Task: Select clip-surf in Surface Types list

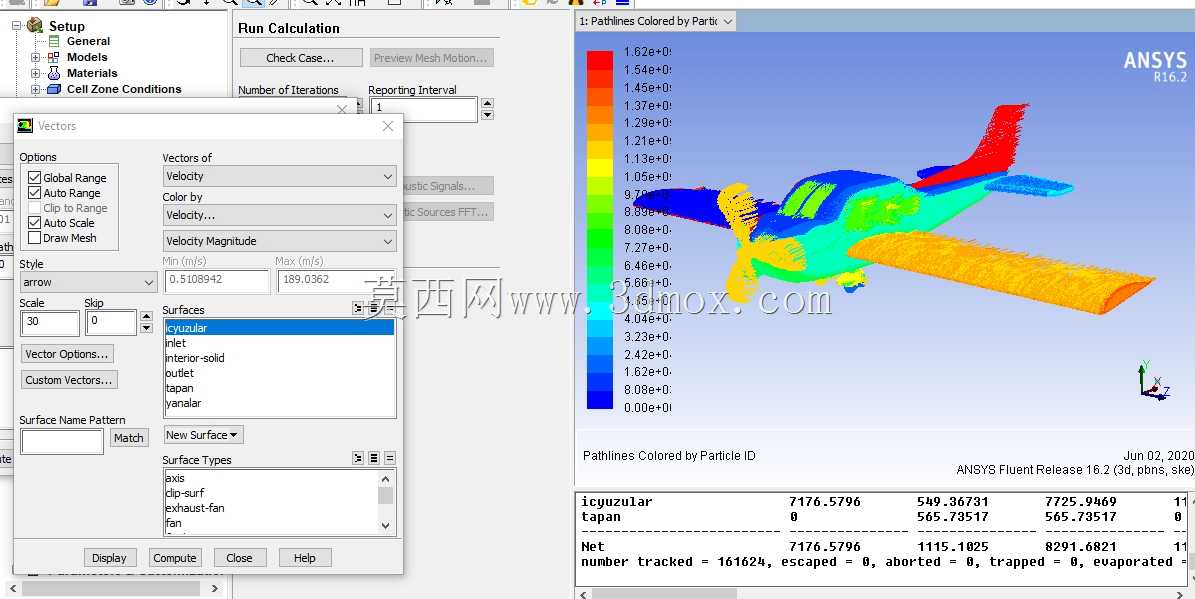Action: pyautogui.click(x=271, y=493)
